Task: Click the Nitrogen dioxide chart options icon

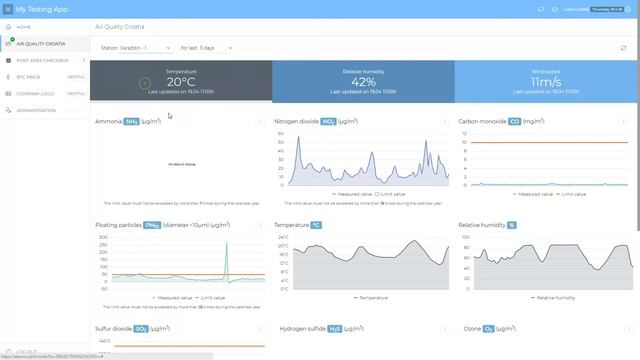Action: pyautogui.click(x=444, y=122)
